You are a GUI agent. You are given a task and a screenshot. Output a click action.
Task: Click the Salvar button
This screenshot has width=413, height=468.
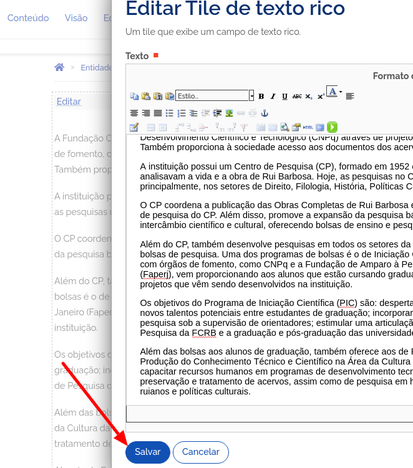click(148, 452)
